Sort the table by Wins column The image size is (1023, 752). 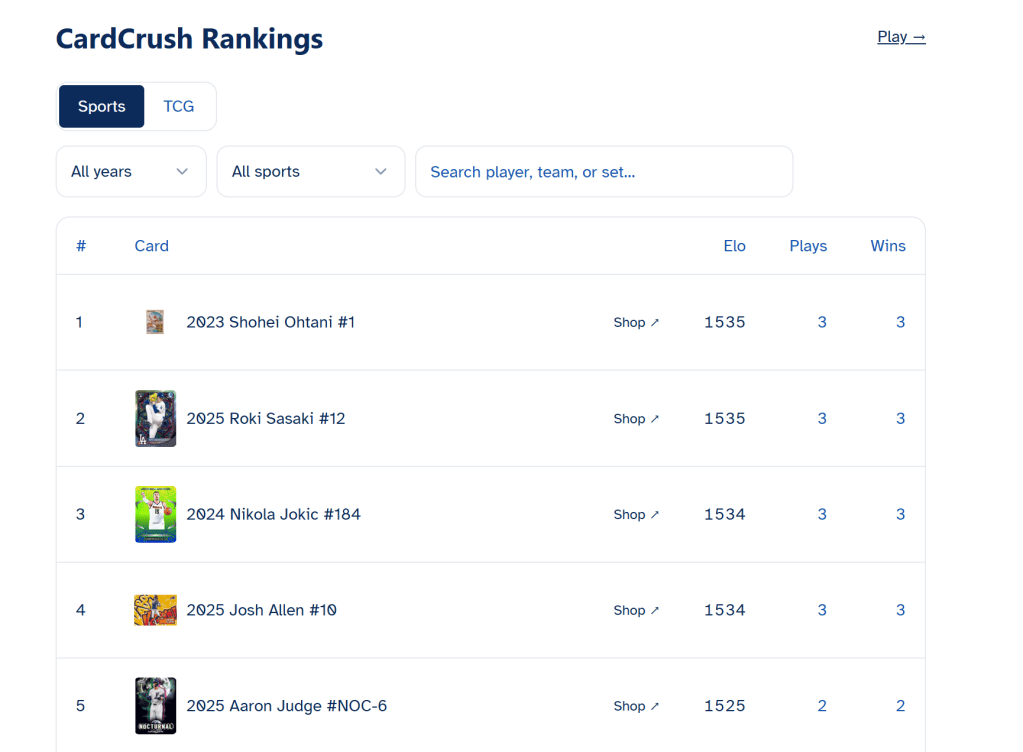tap(887, 246)
